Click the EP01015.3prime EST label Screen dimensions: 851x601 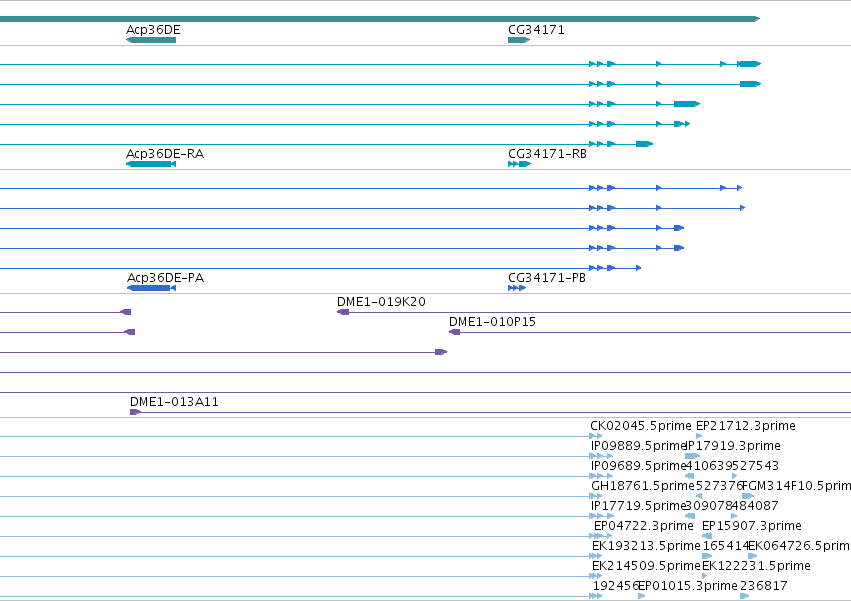[688, 586]
